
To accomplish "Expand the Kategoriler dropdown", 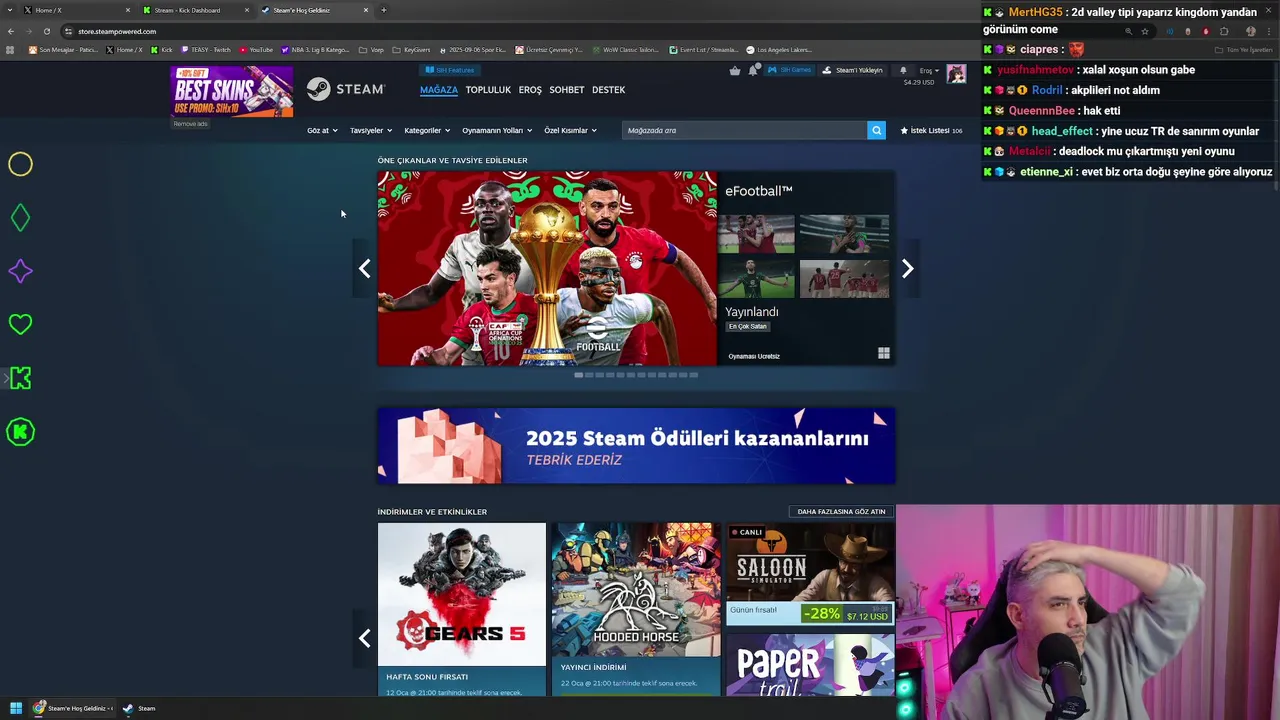I will (427, 130).
